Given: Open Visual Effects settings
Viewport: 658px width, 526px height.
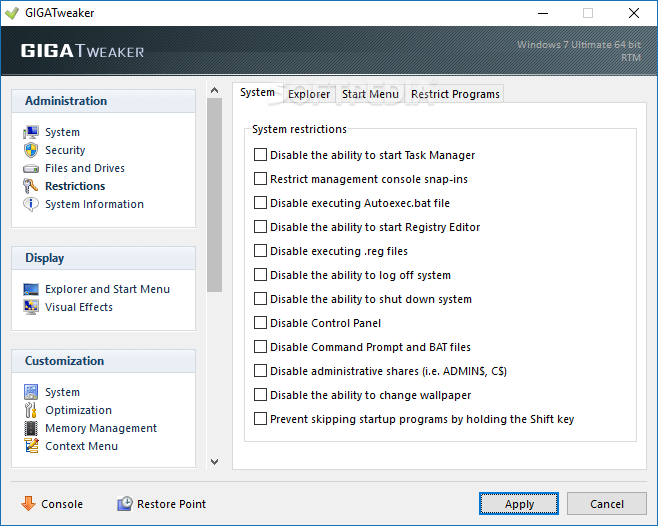Looking at the screenshot, I should pyautogui.click(x=79, y=307).
